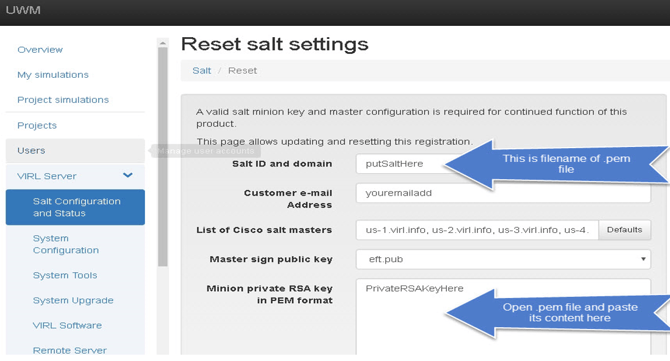Image resolution: width=670 pixels, height=361 pixels.
Task: Open the Overview page
Action: (x=40, y=50)
